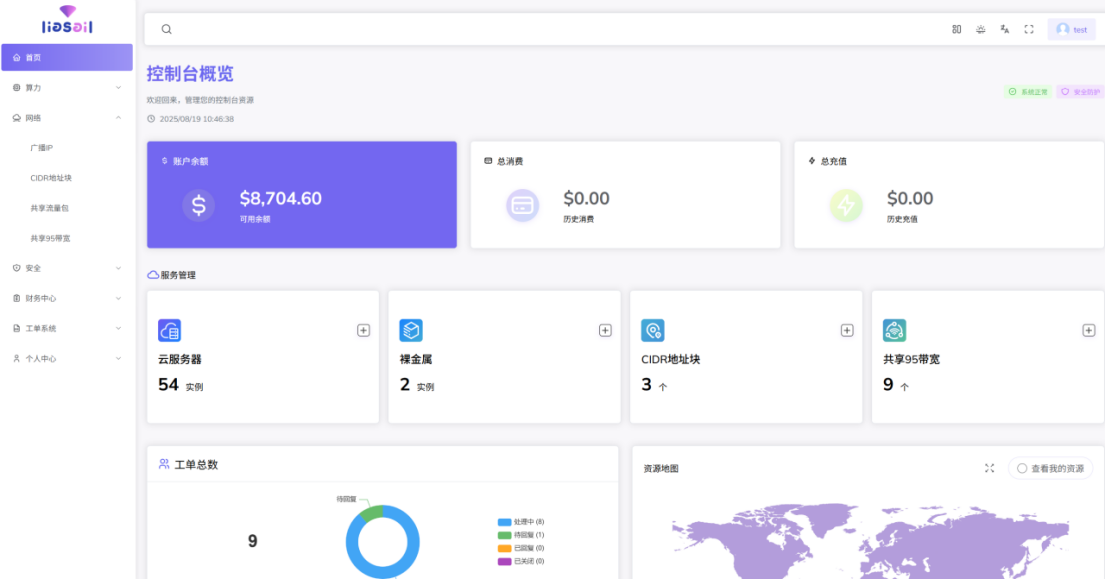Image resolution: width=1106 pixels, height=580 pixels.
Task: Expand the 资源地图 map to fullscreen
Action: (x=989, y=468)
